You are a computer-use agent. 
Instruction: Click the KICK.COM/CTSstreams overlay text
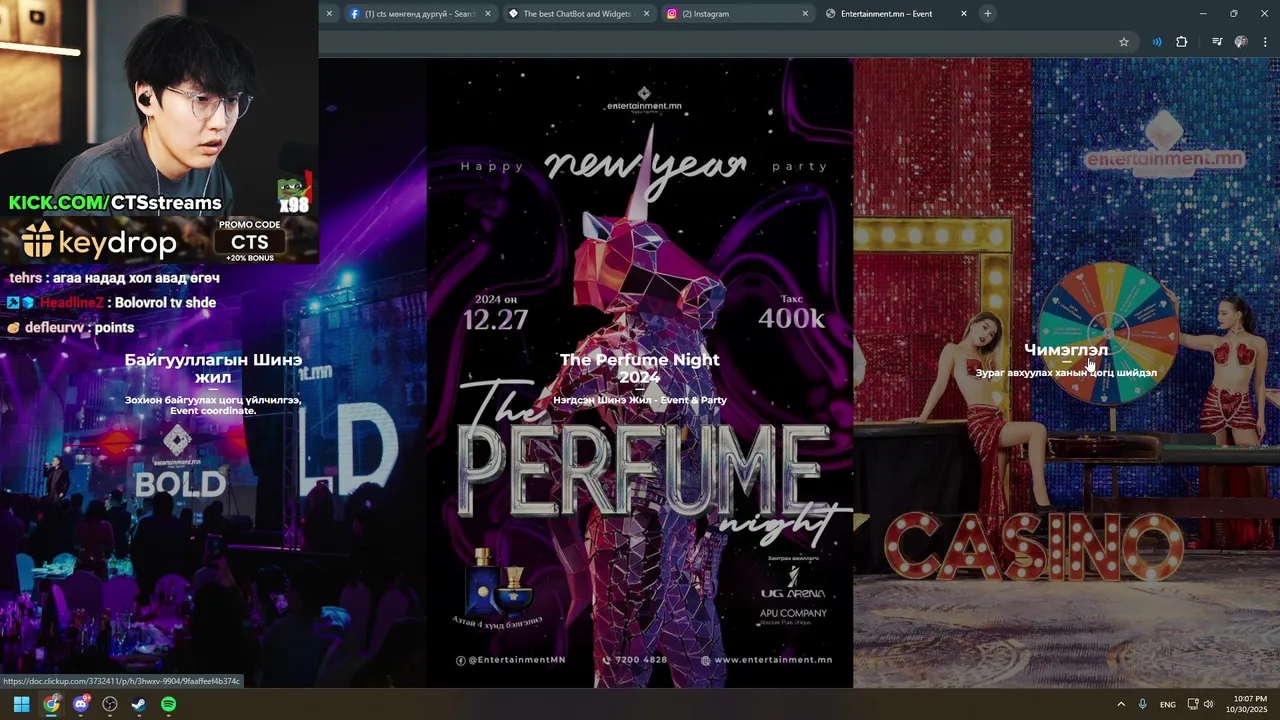tap(115, 203)
